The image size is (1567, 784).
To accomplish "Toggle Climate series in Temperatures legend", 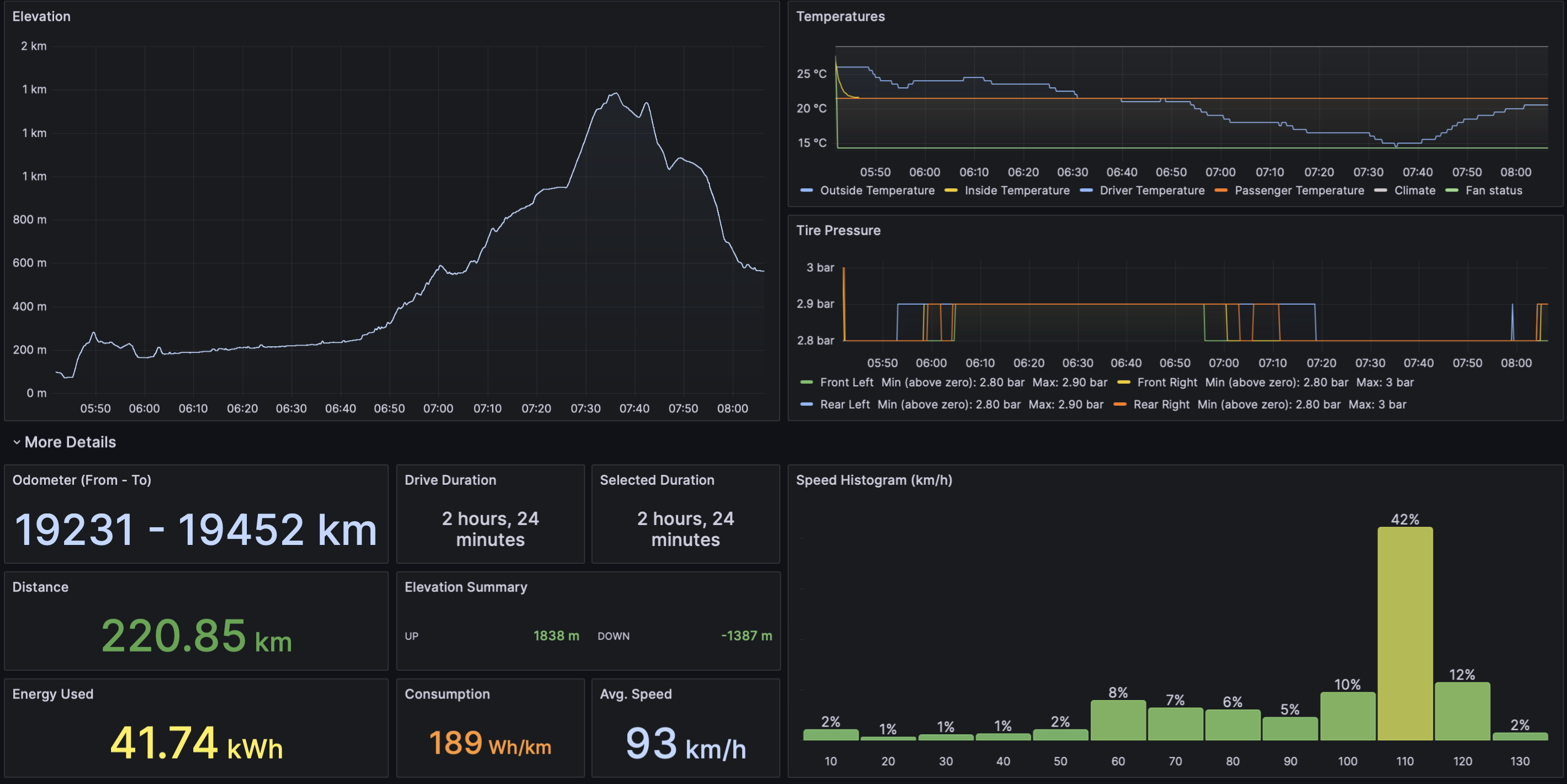I will (1414, 190).
